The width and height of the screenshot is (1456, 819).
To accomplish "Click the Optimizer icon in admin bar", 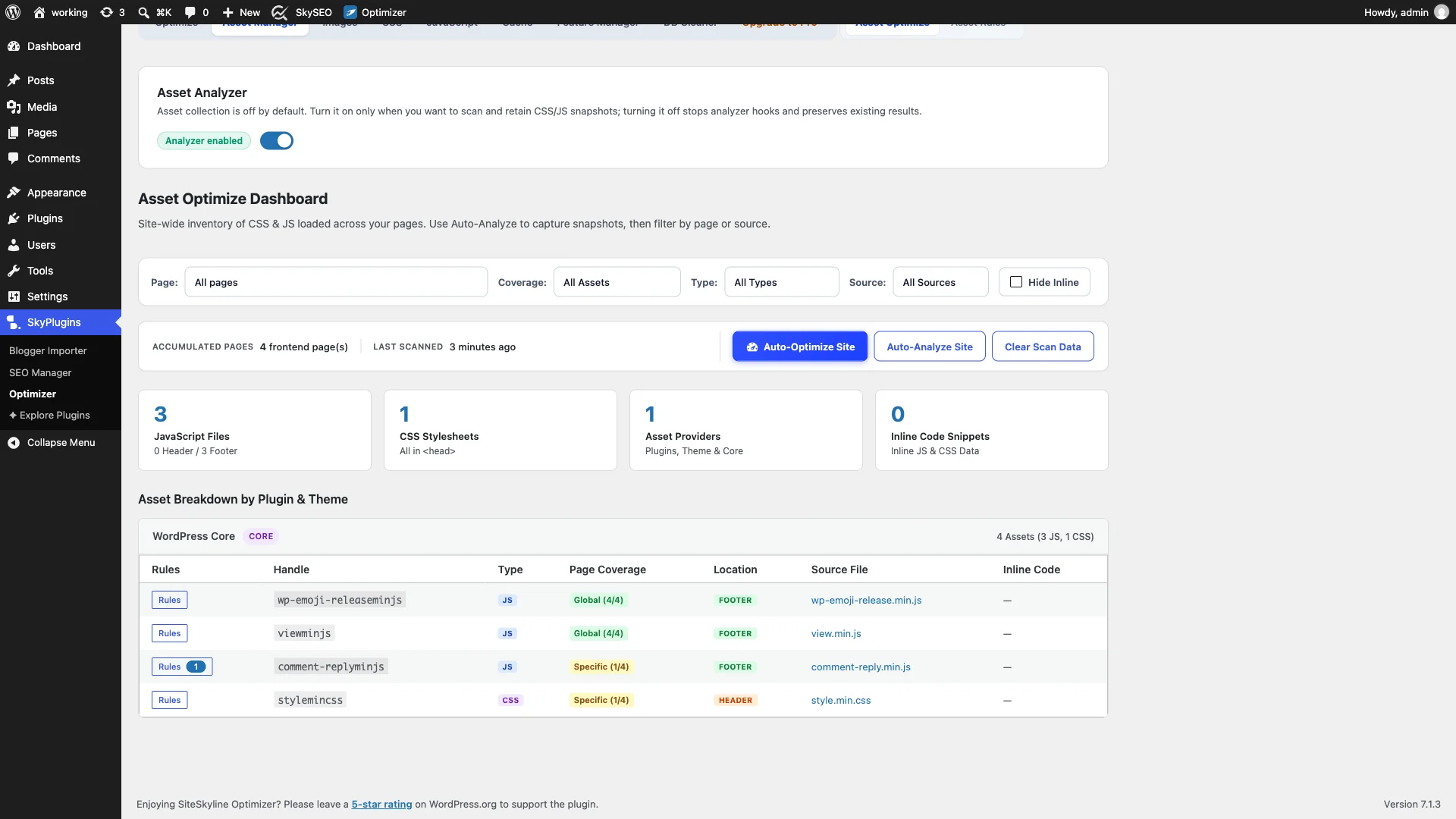I will click(x=350, y=12).
